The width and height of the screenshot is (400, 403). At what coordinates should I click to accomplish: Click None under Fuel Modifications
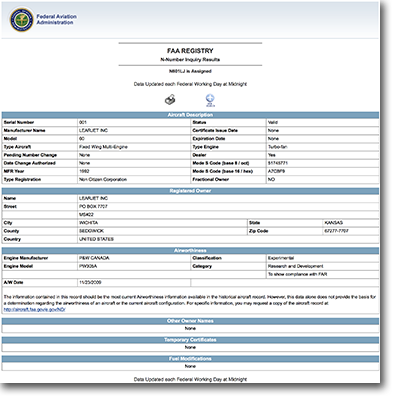click(190, 366)
